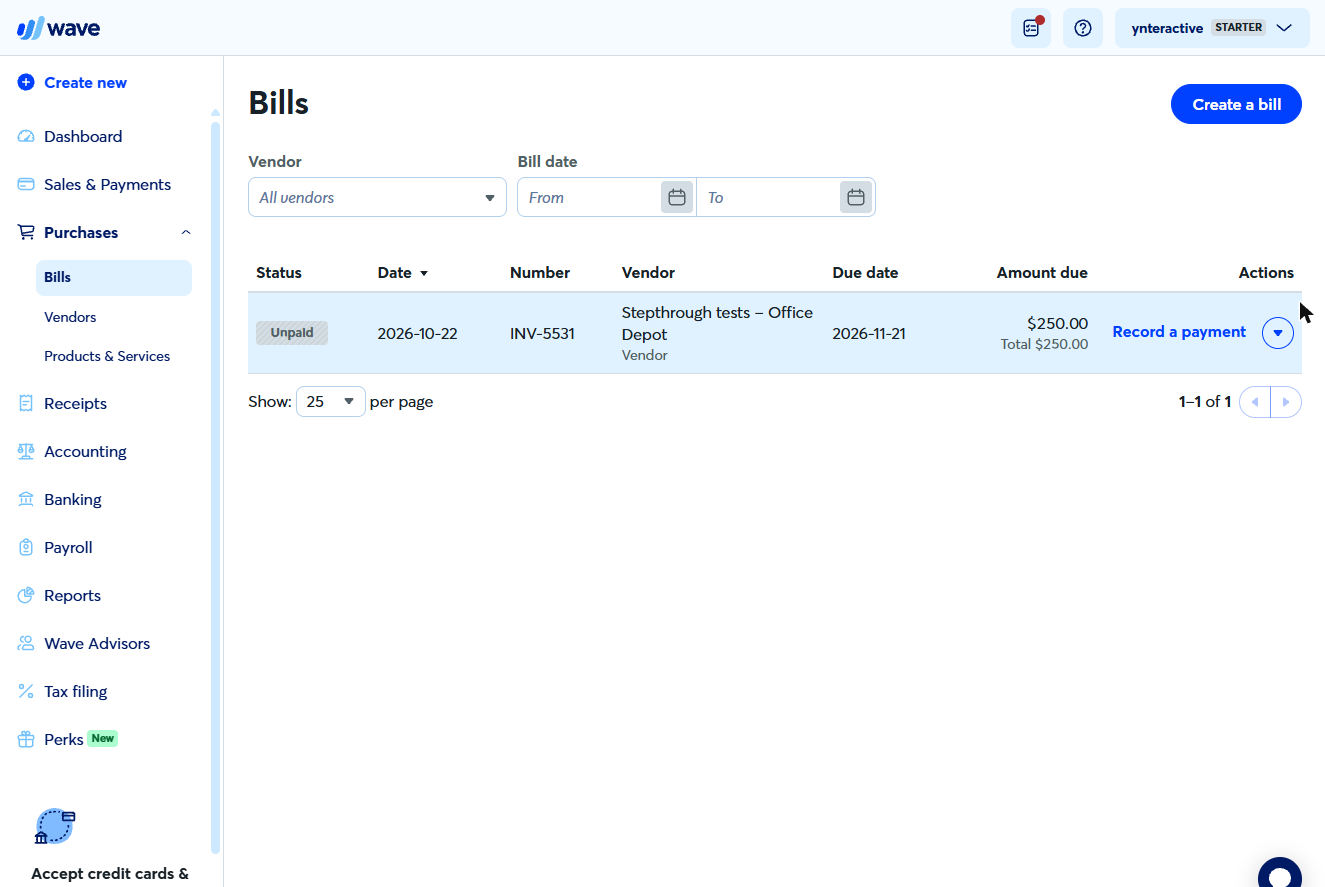Click the Accounting scales icon
Screen dimensions: 1325x887
click(26, 452)
